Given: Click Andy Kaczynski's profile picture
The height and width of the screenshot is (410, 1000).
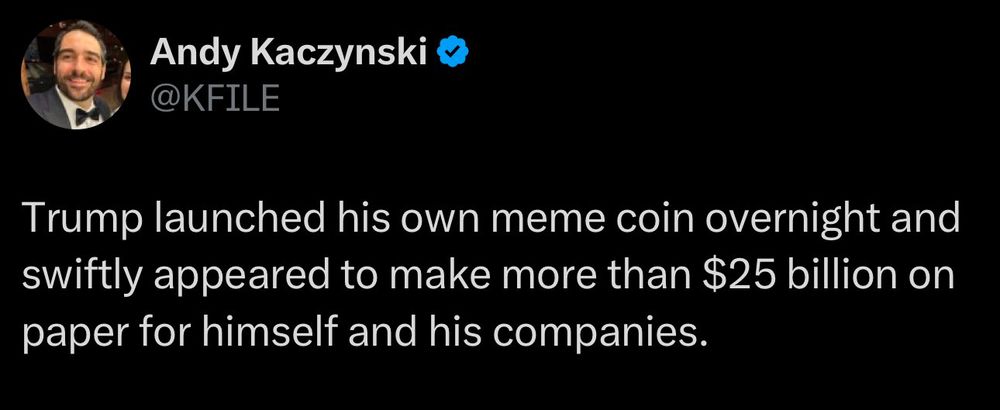Looking at the screenshot, I should (x=78, y=75).
